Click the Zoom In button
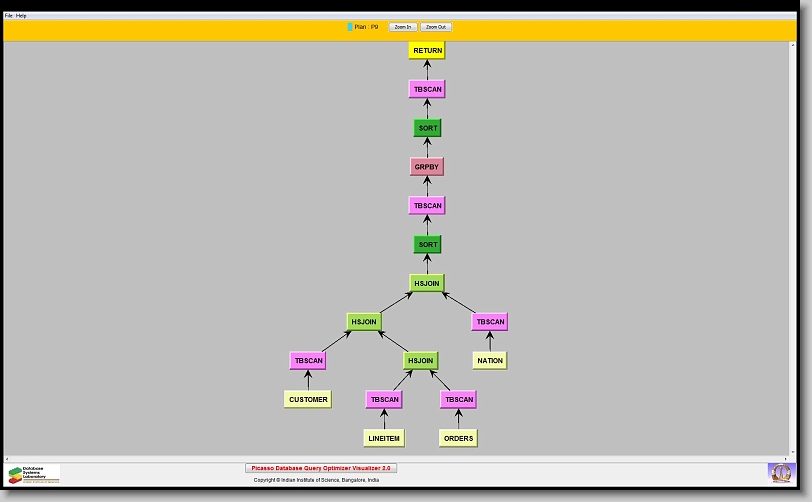Image resolution: width=812 pixels, height=502 pixels. 403,27
